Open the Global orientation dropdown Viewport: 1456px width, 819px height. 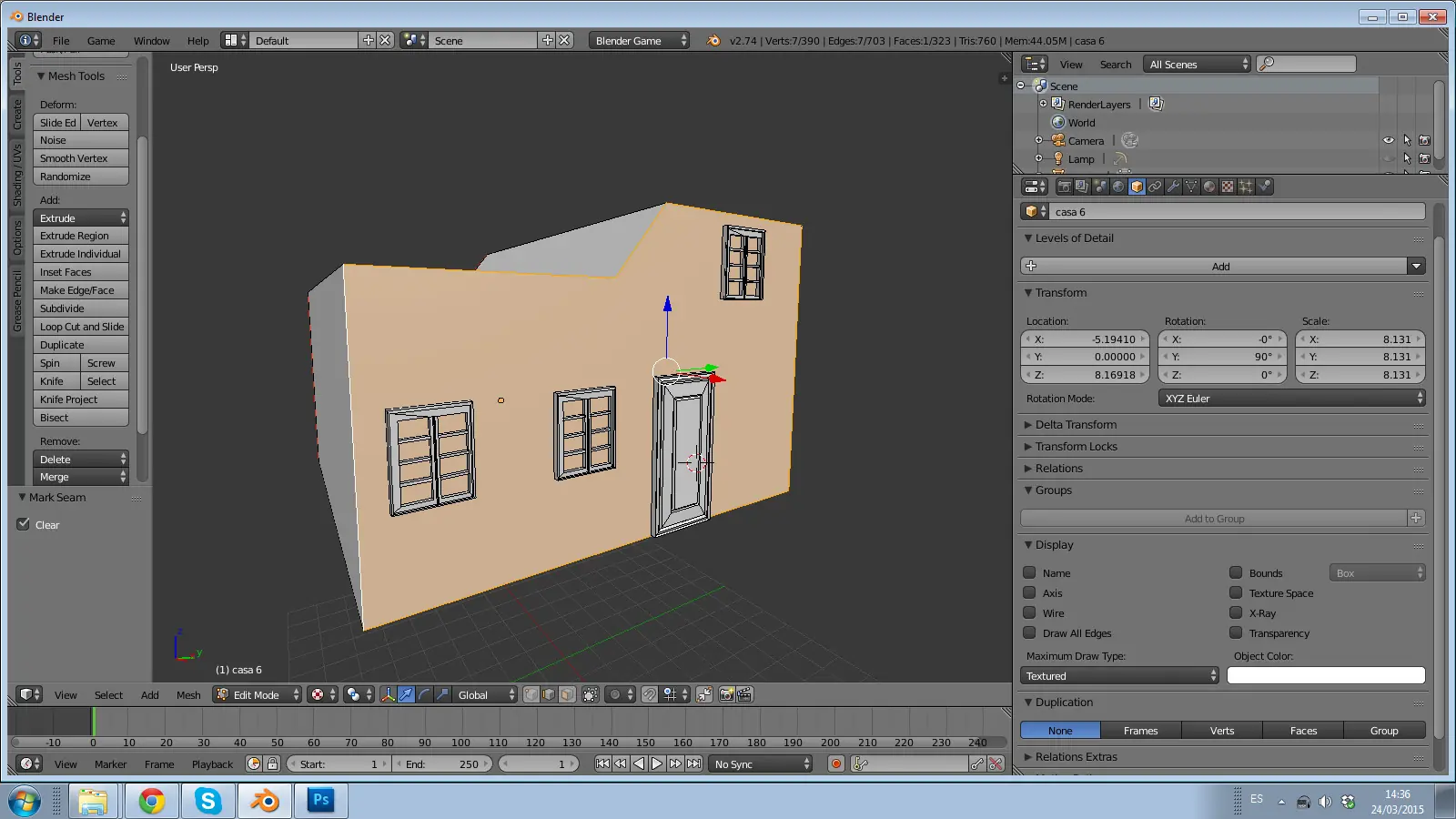click(486, 694)
